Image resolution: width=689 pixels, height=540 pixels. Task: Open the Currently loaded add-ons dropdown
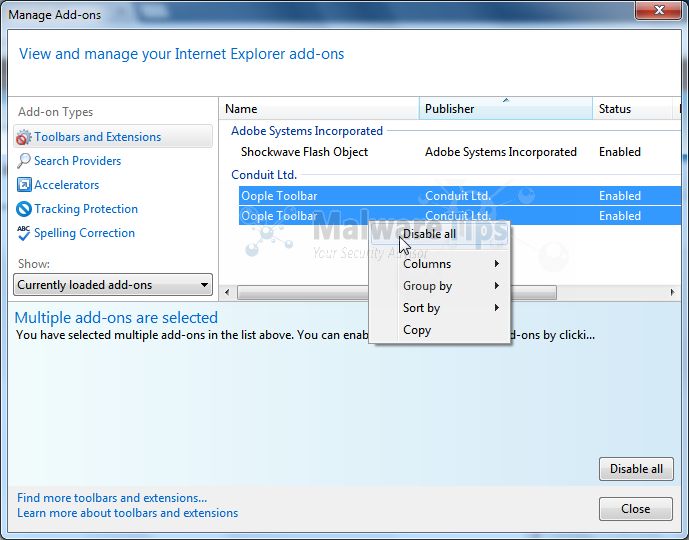(114, 285)
